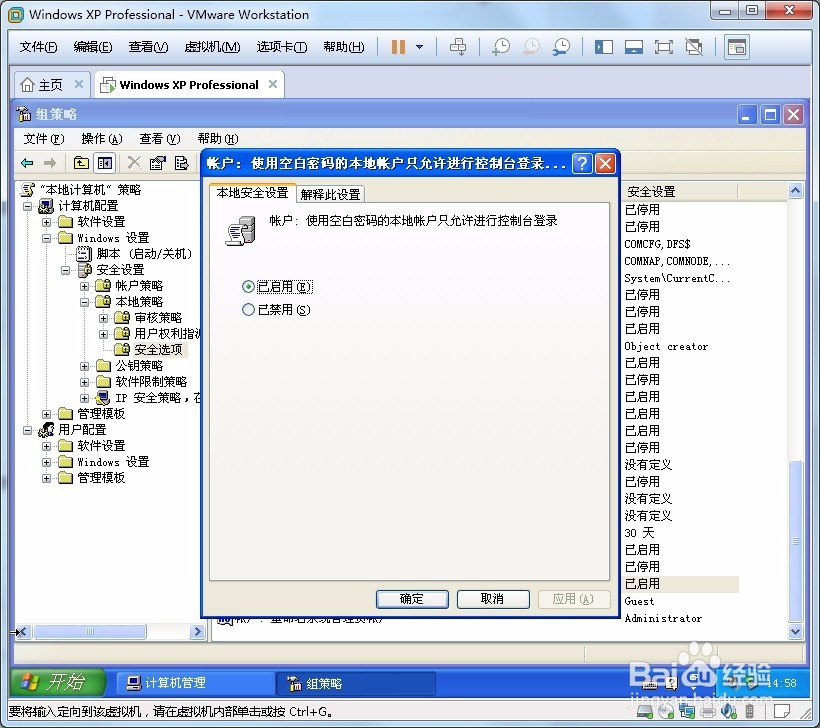
Task: Switch to the 解释此设置 tab
Action: (331, 193)
